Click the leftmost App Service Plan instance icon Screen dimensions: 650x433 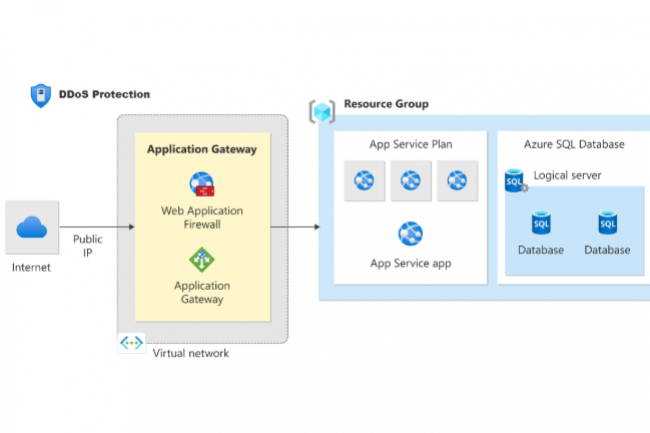[364, 181]
